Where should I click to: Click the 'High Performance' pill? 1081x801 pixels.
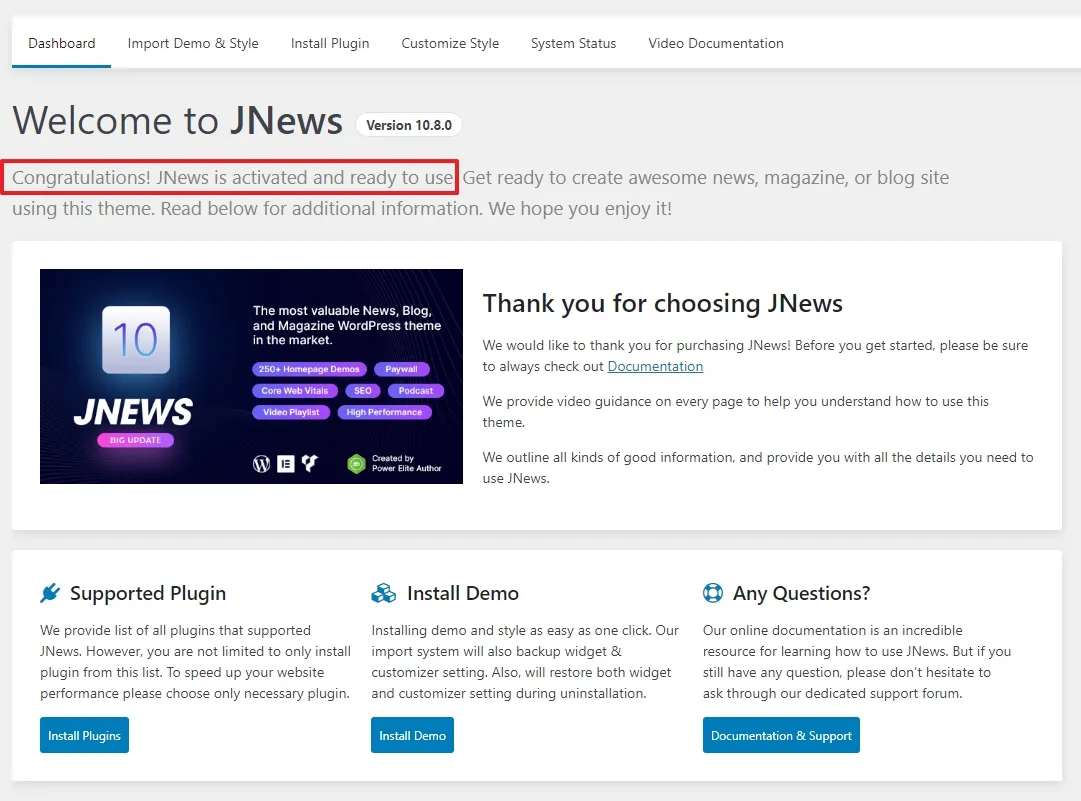384,412
